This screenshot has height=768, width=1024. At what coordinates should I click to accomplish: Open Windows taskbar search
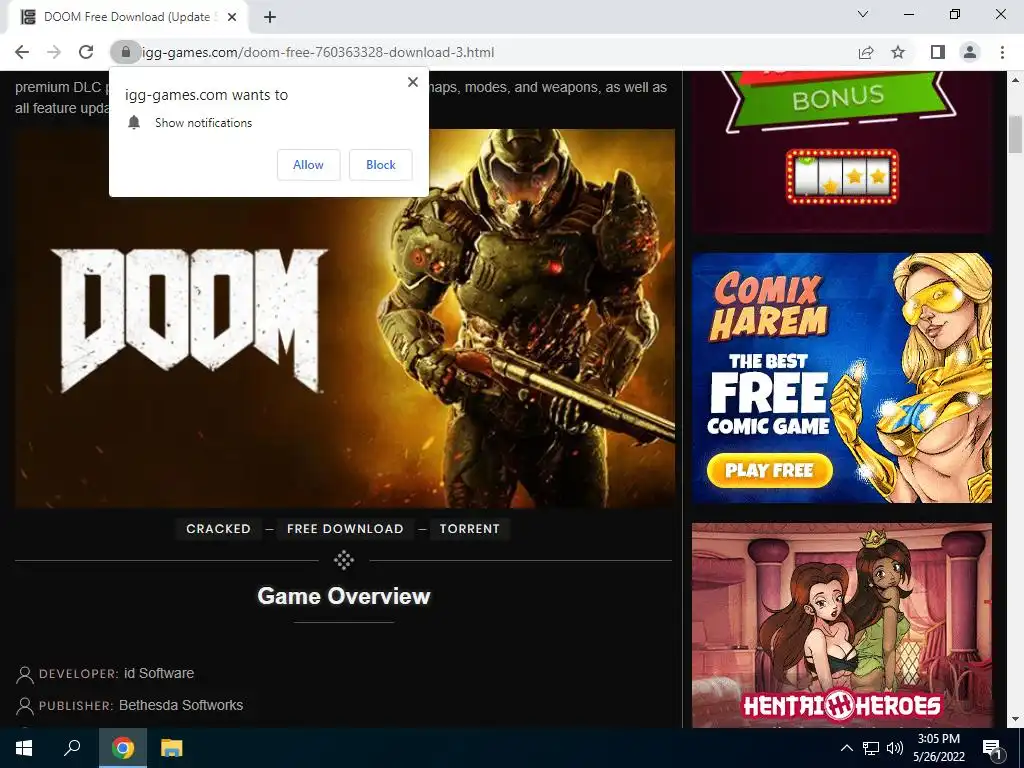tap(72, 748)
